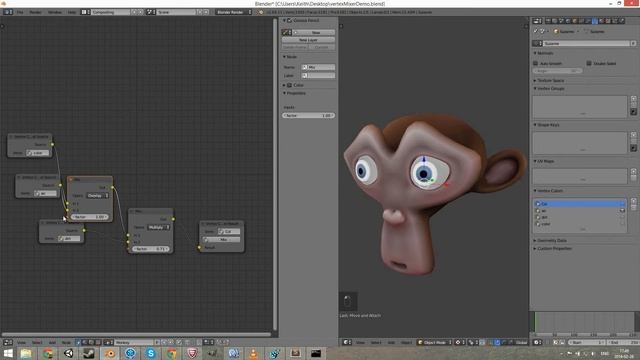Image resolution: width=640 pixels, height=360 pixels.
Task: Collapse the Normals panel
Action: 535,53
